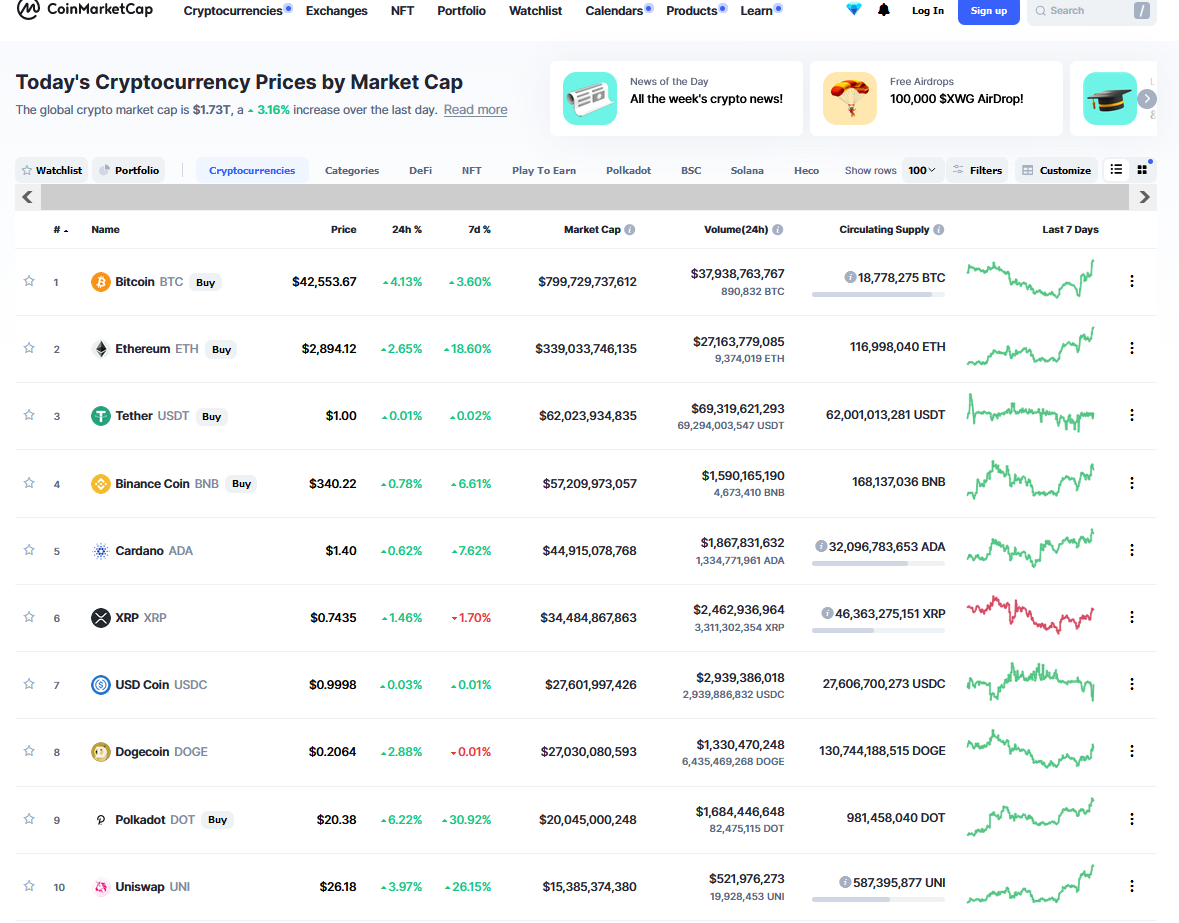1179x923 pixels.
Task: Click the horizontal table scrollbar track
Action: point(584,197)
